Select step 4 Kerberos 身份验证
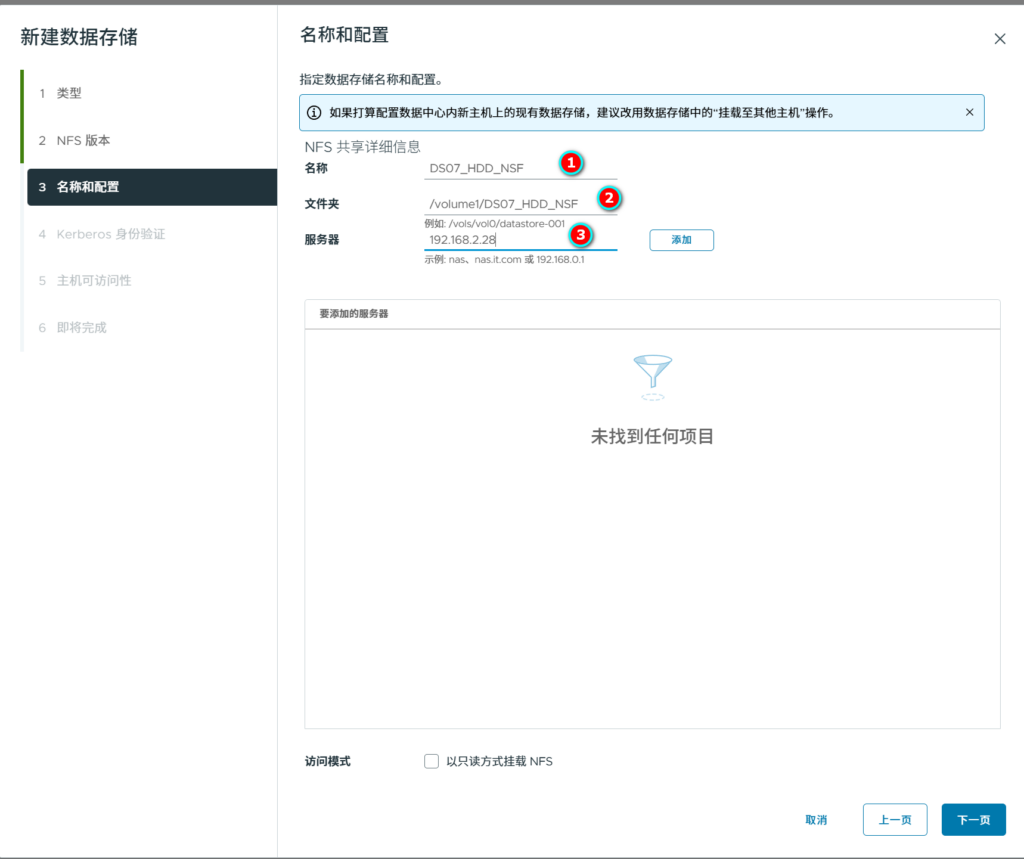 click(110, 234)
